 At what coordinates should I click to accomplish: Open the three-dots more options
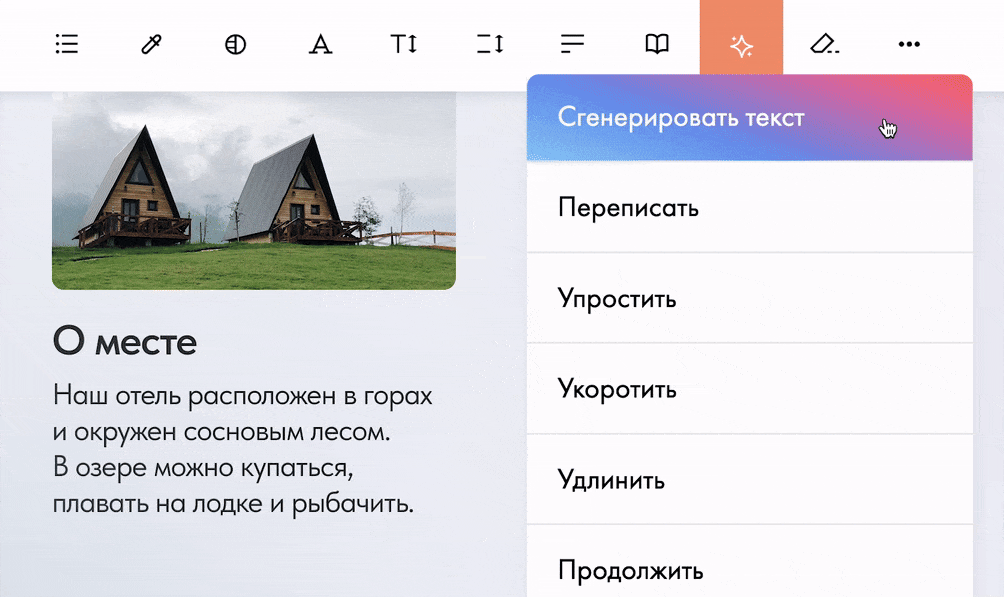coord(909,44)
